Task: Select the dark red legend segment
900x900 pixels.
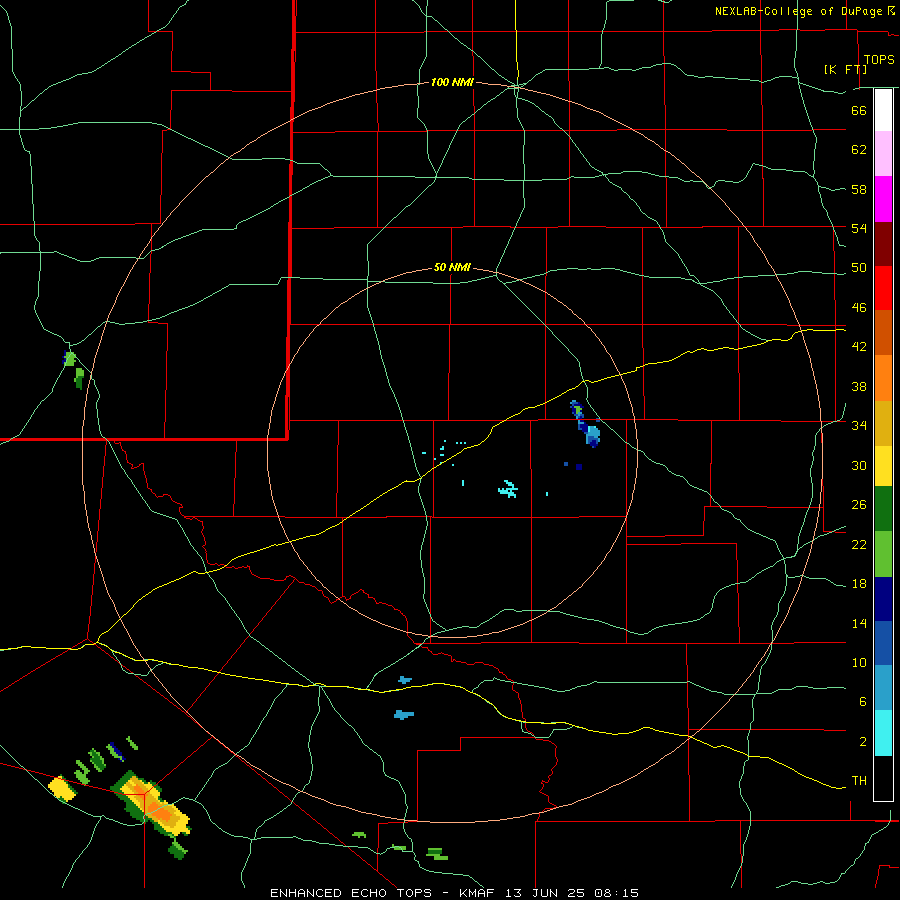Action: pos(883,244)
